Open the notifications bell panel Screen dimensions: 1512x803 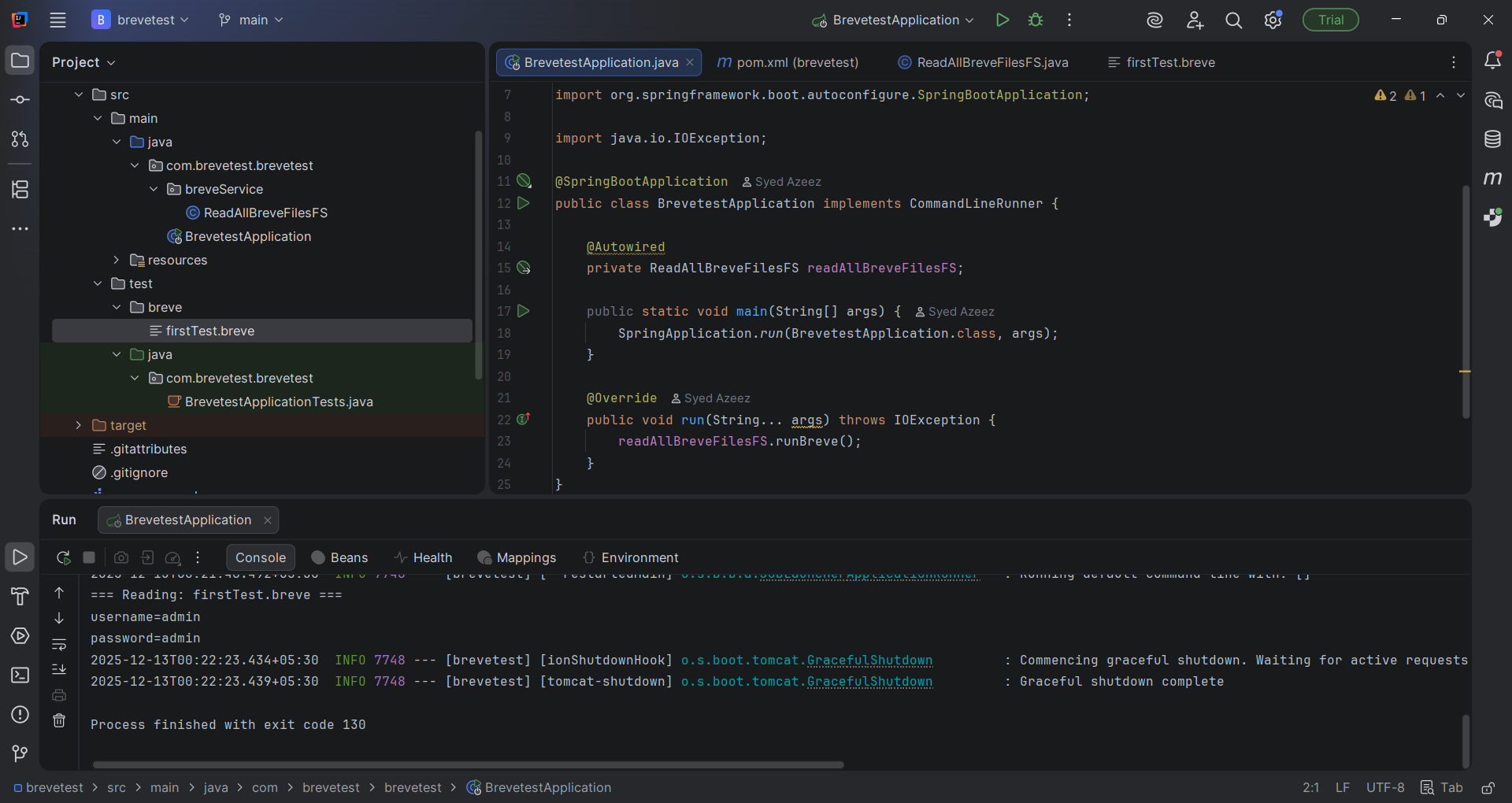click(1494, 60)
